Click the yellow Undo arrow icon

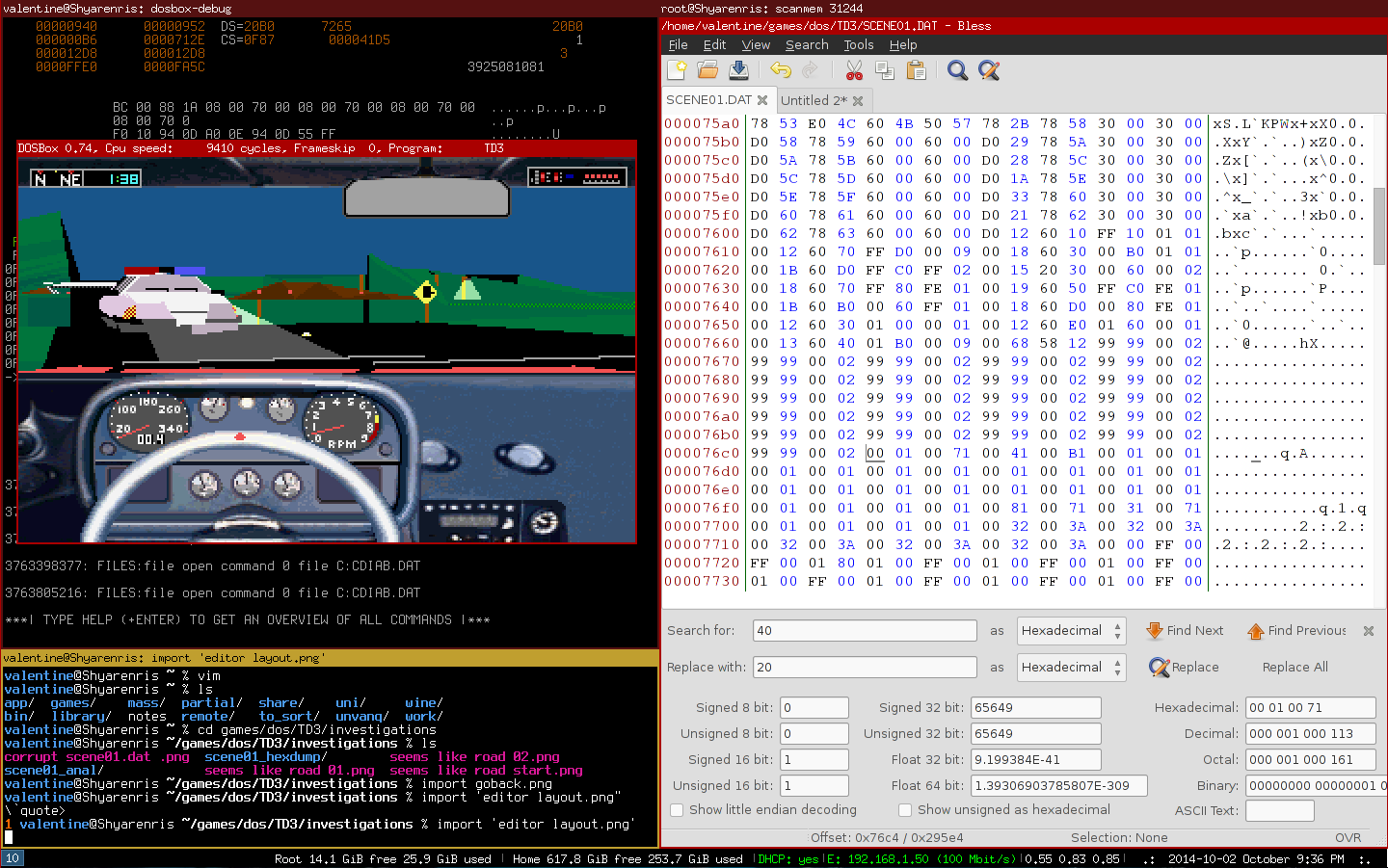pos(781,69)
